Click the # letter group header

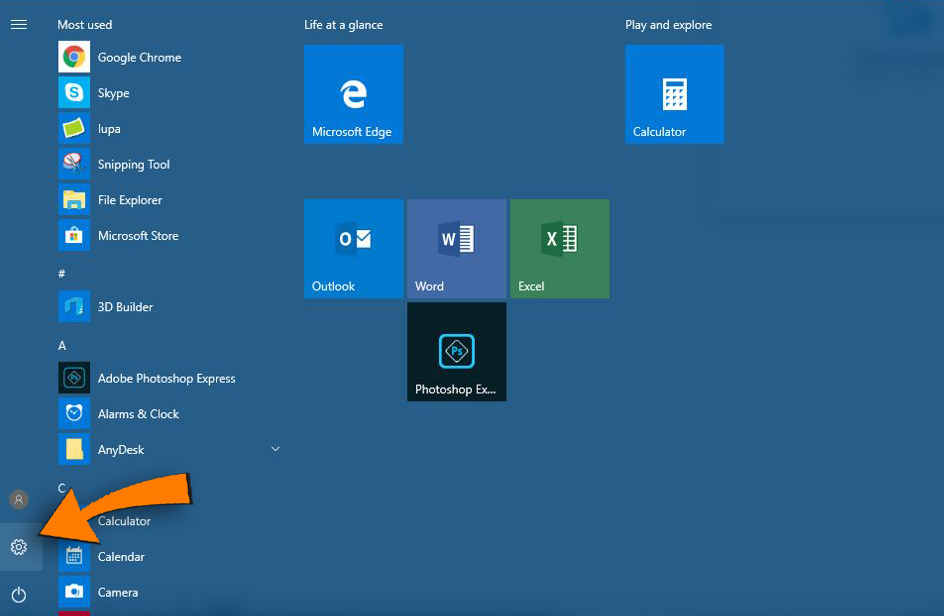(61, 274)
